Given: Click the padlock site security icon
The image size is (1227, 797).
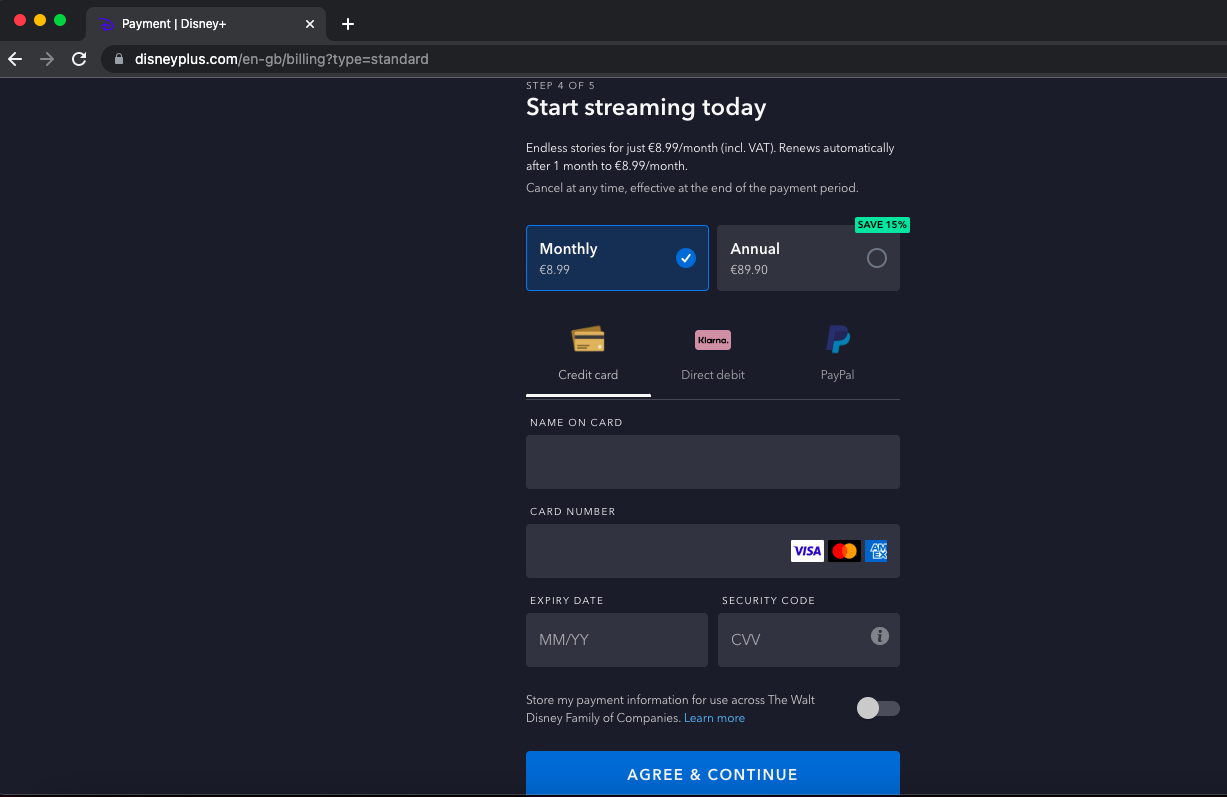Looking at the screenshot, I should pyautogui.click(x=120, y=59).
